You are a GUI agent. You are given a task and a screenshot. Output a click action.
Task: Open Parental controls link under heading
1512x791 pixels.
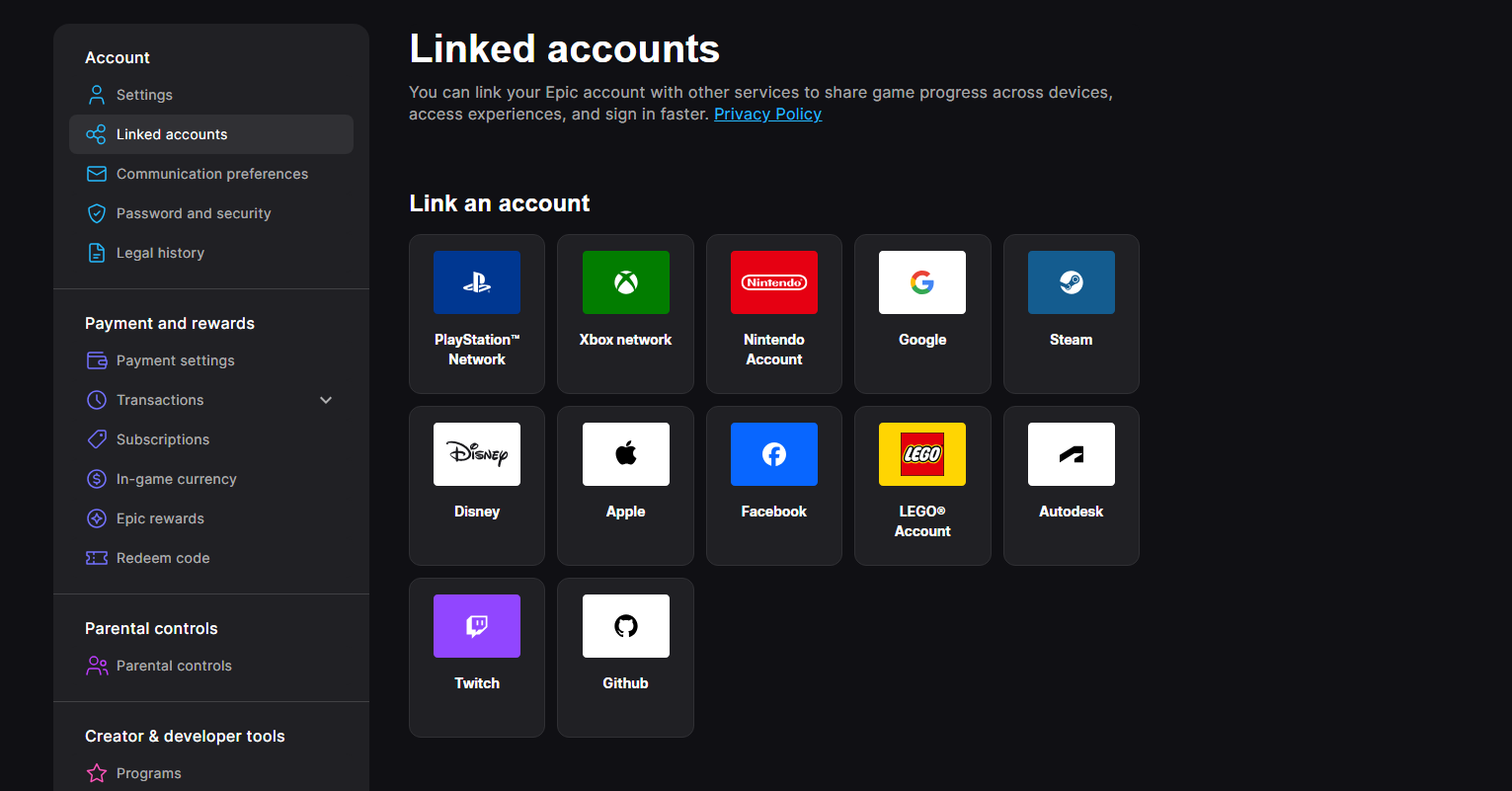pos(174,666)
